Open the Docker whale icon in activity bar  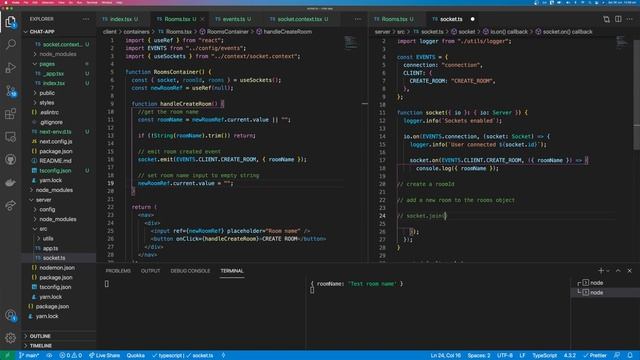pyautogui.click(x=11, y=182)
